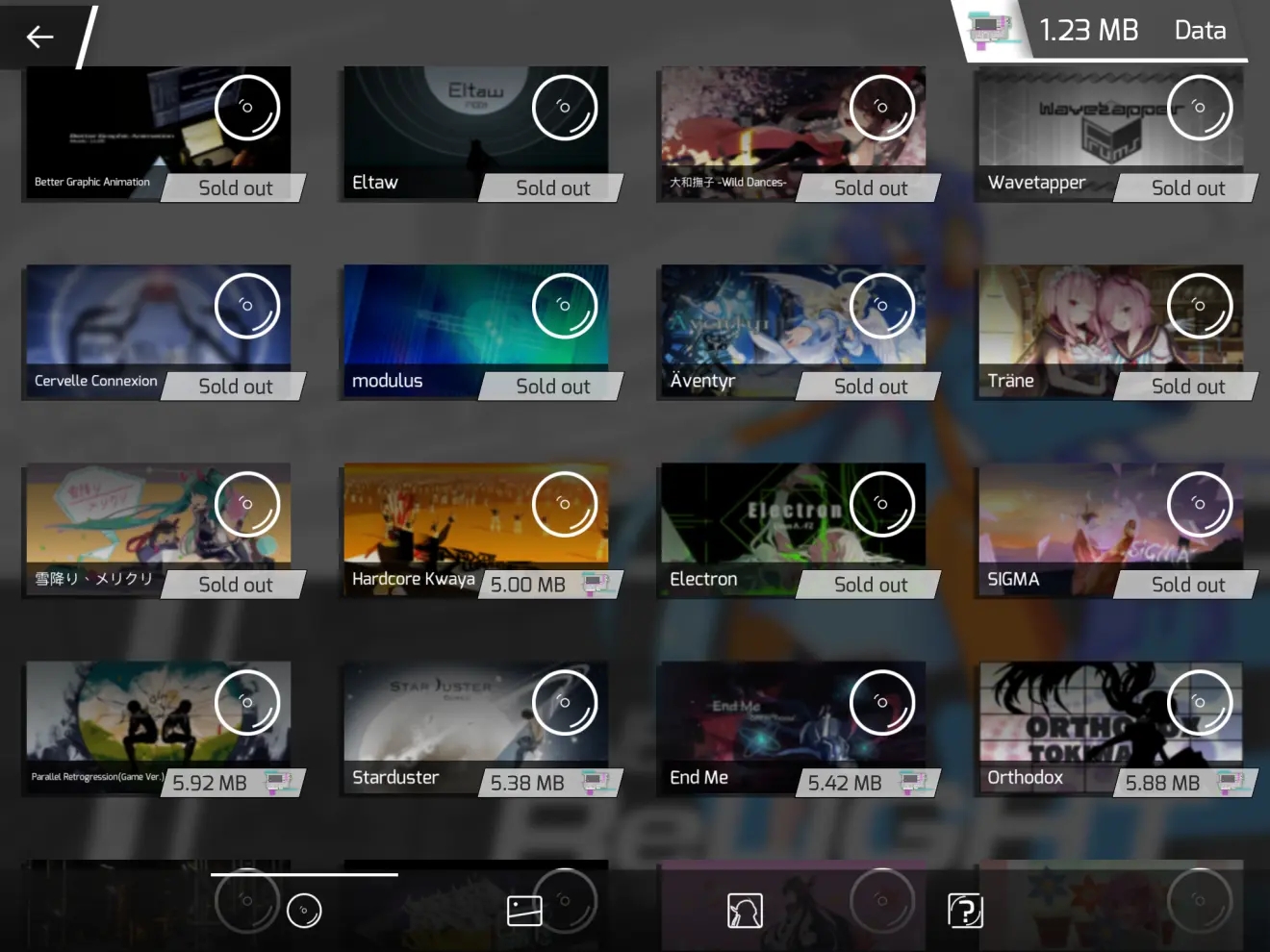Click the 5.92 MB Parallel Retrogression price
Viewport: 1270px width, 952px height.
232,783
